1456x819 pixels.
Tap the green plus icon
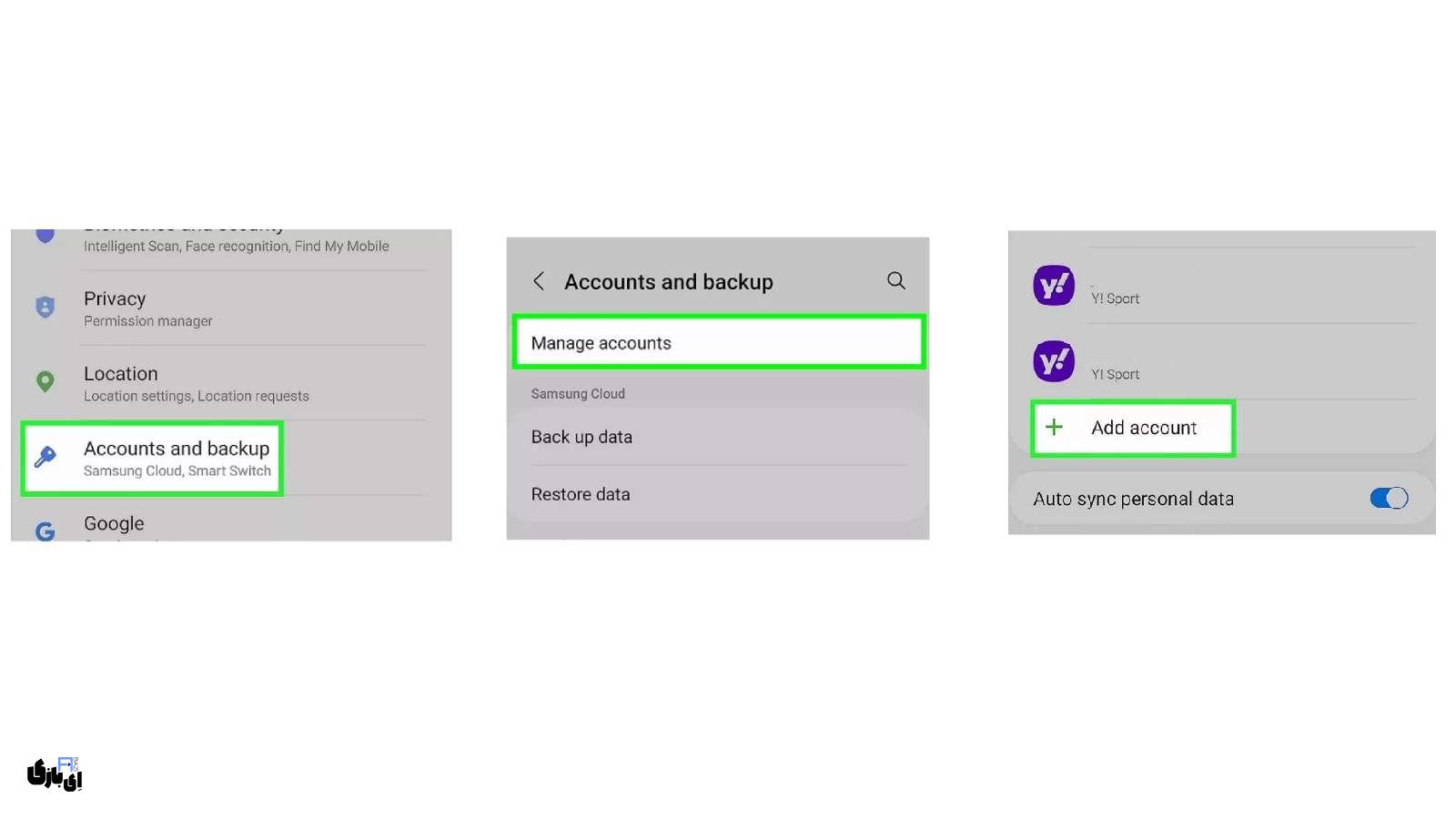point(1054,428)
